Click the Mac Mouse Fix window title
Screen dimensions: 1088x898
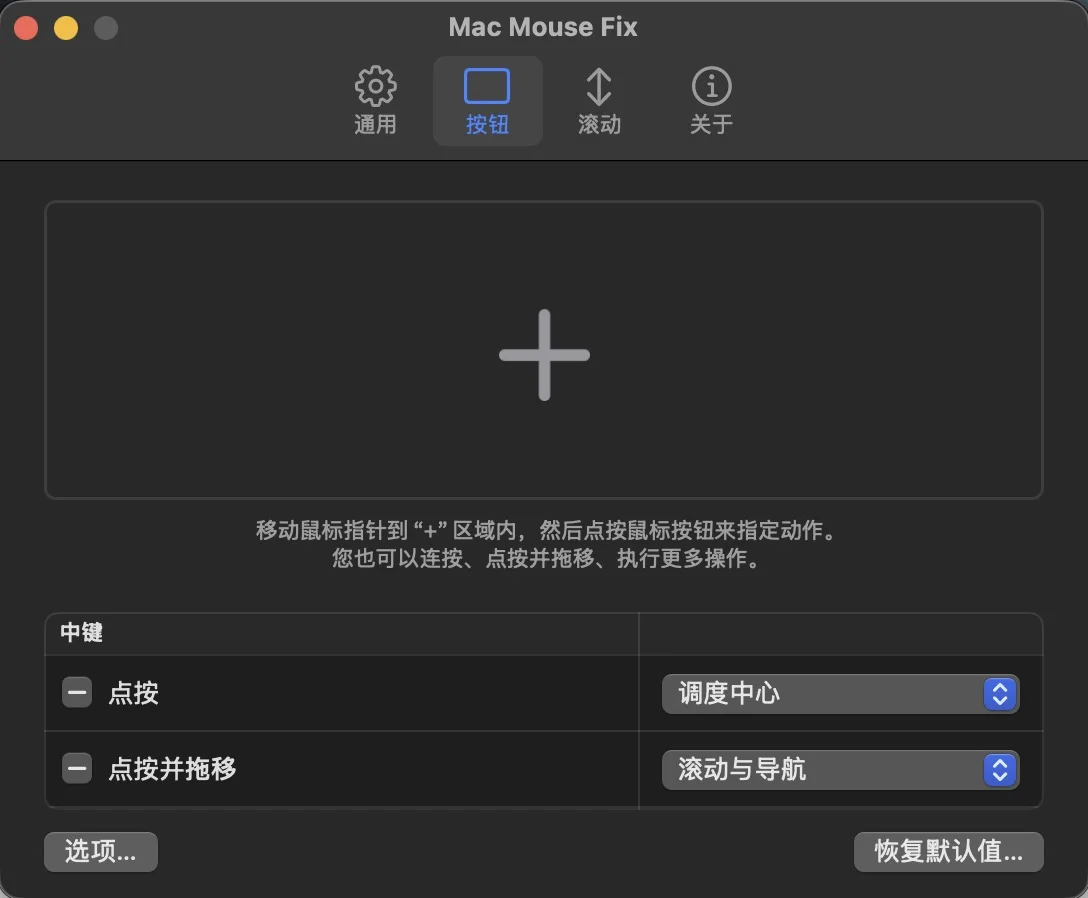pos(543,27)
